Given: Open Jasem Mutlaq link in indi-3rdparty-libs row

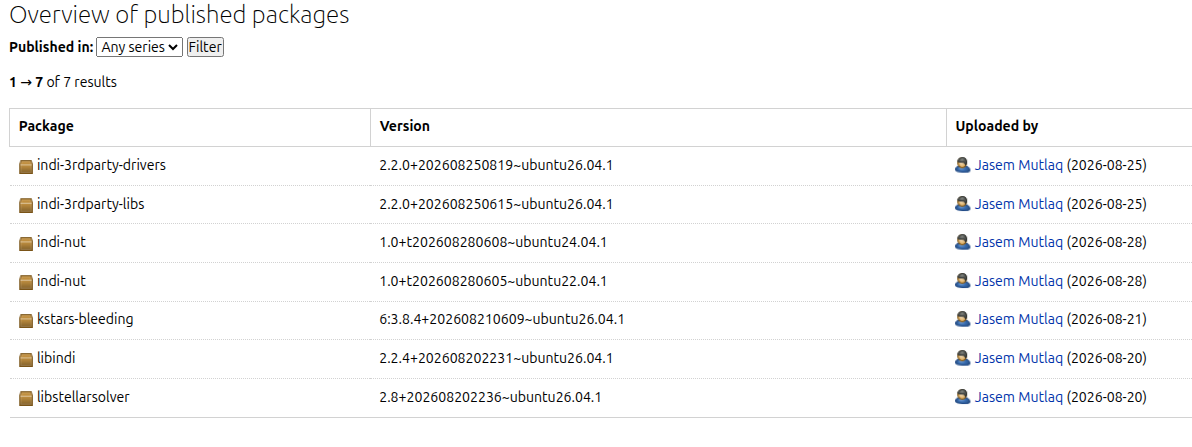Looking at the screenshot, I should 1019,204.
